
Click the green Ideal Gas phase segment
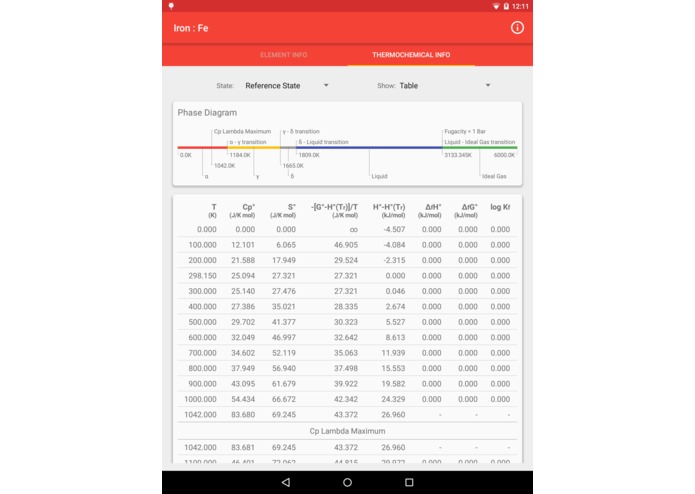click(480, 148)
